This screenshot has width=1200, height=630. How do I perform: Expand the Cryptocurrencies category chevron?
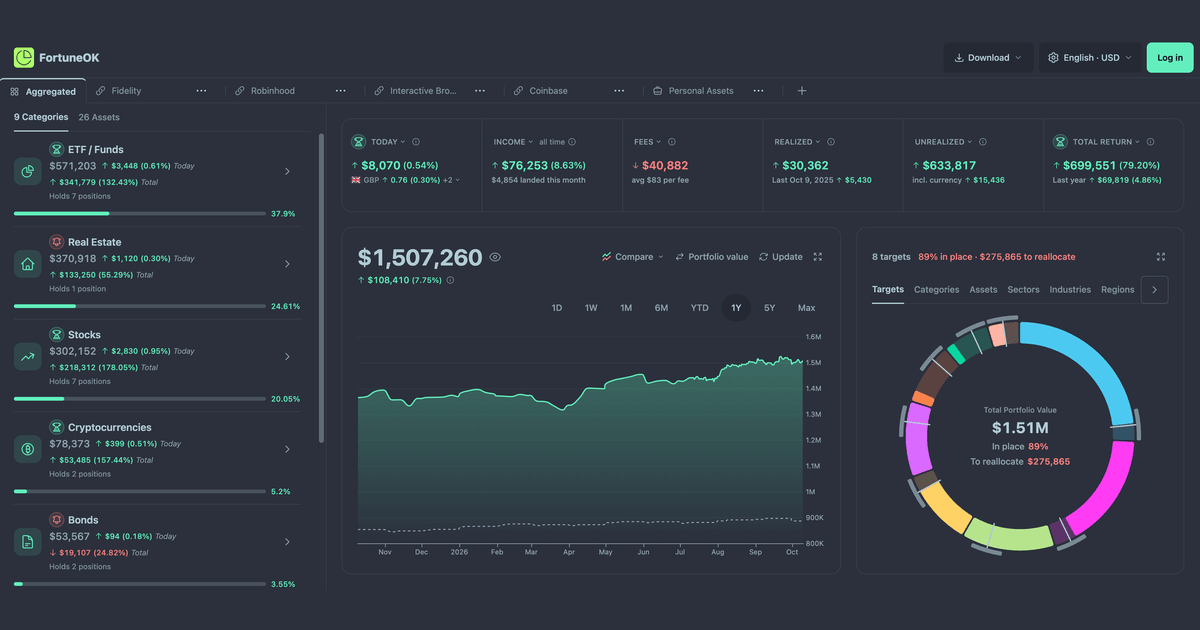(287, 449)
